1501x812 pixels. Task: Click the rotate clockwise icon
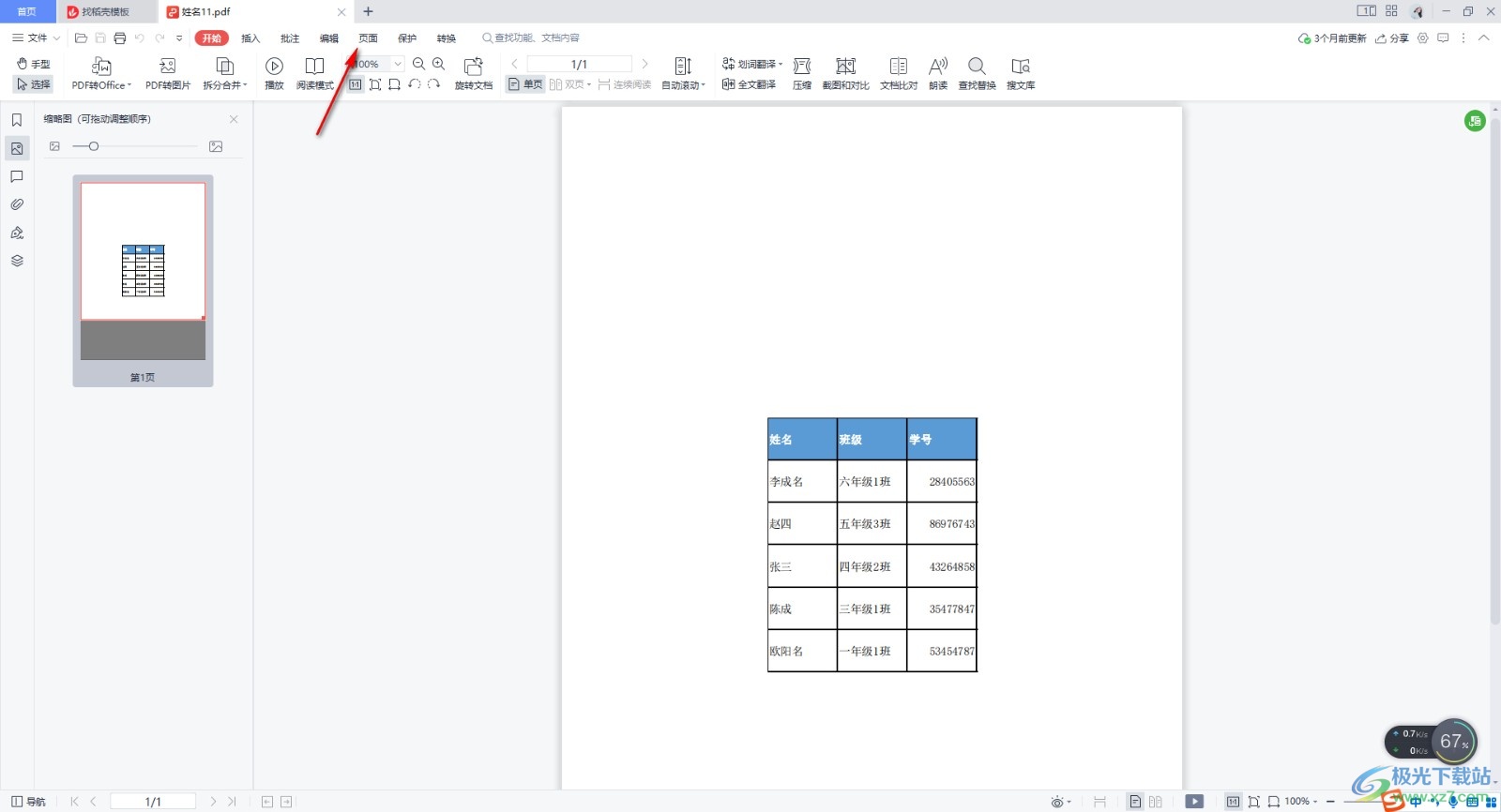pos(433,84)
